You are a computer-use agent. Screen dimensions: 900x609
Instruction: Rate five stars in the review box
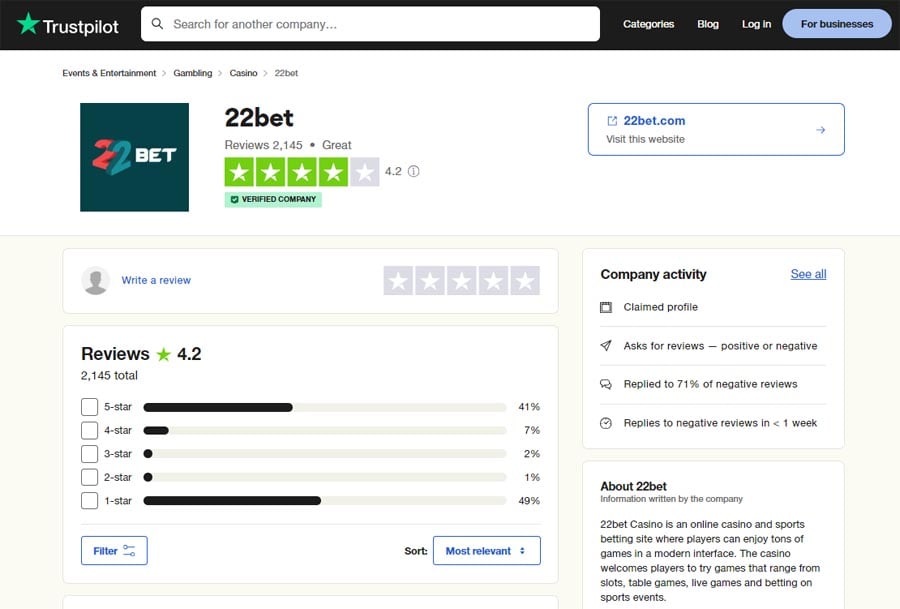coord(525,281)
